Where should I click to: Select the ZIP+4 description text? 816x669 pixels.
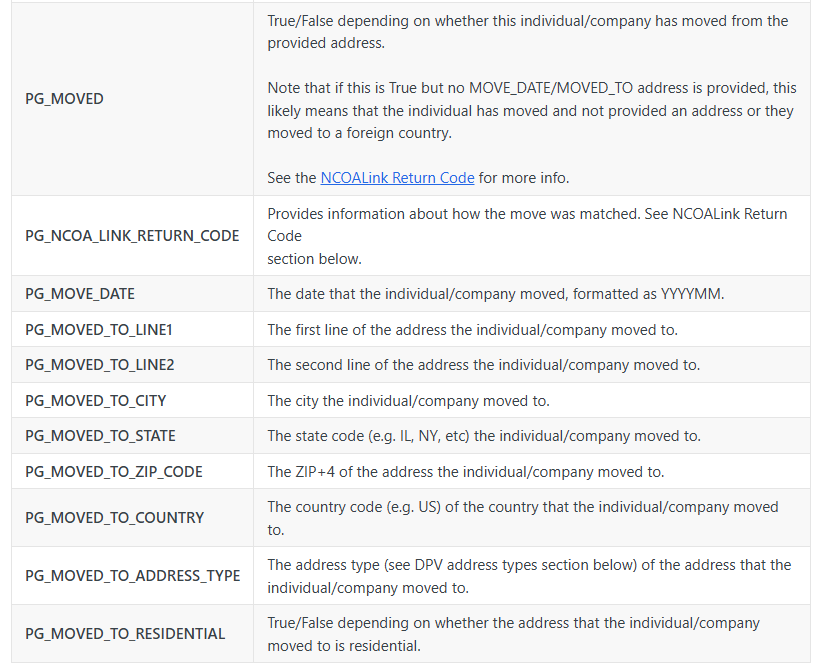(x=465, y=472)
